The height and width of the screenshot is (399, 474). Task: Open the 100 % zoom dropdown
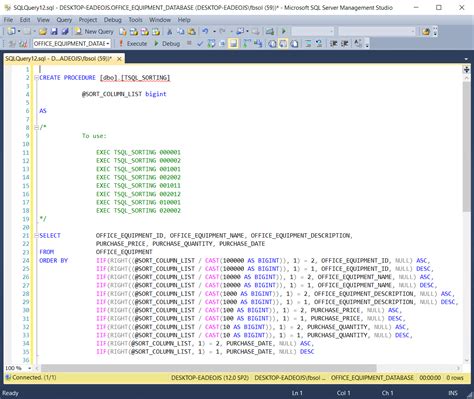(29, 368)
